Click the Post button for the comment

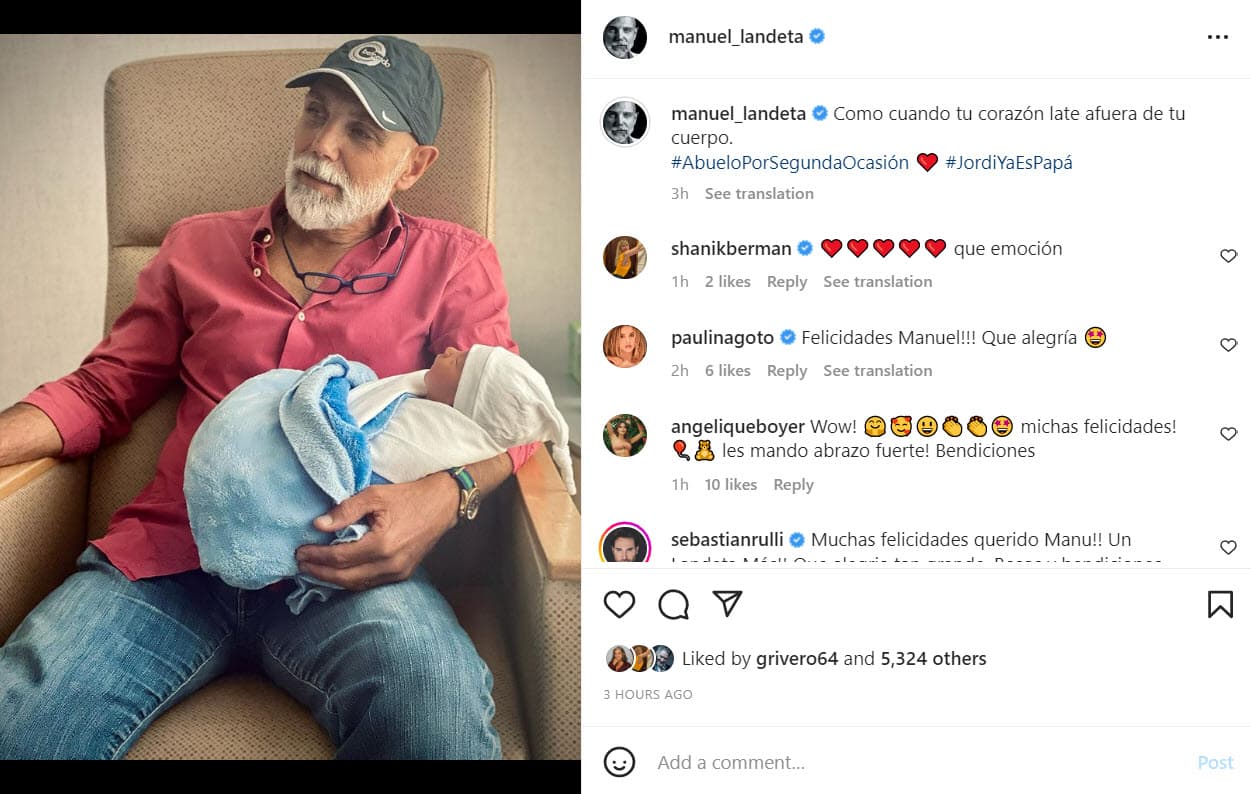pos(1214,762)
